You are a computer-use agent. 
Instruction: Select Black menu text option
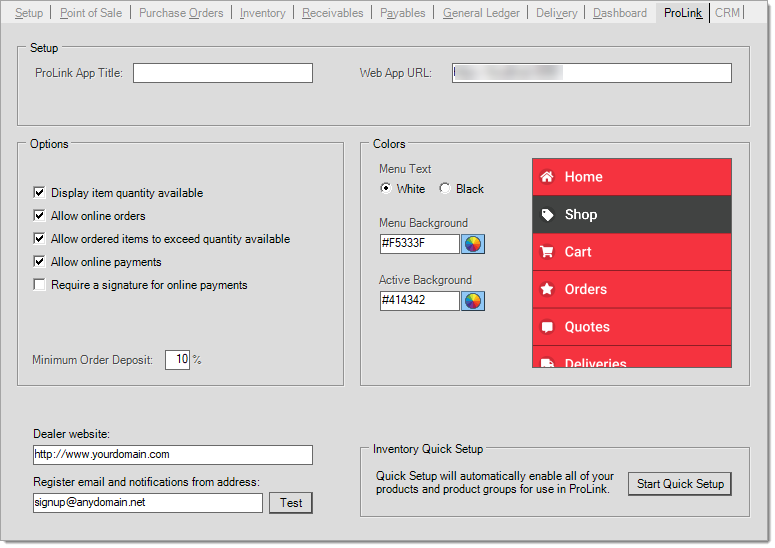coord(445,188)
